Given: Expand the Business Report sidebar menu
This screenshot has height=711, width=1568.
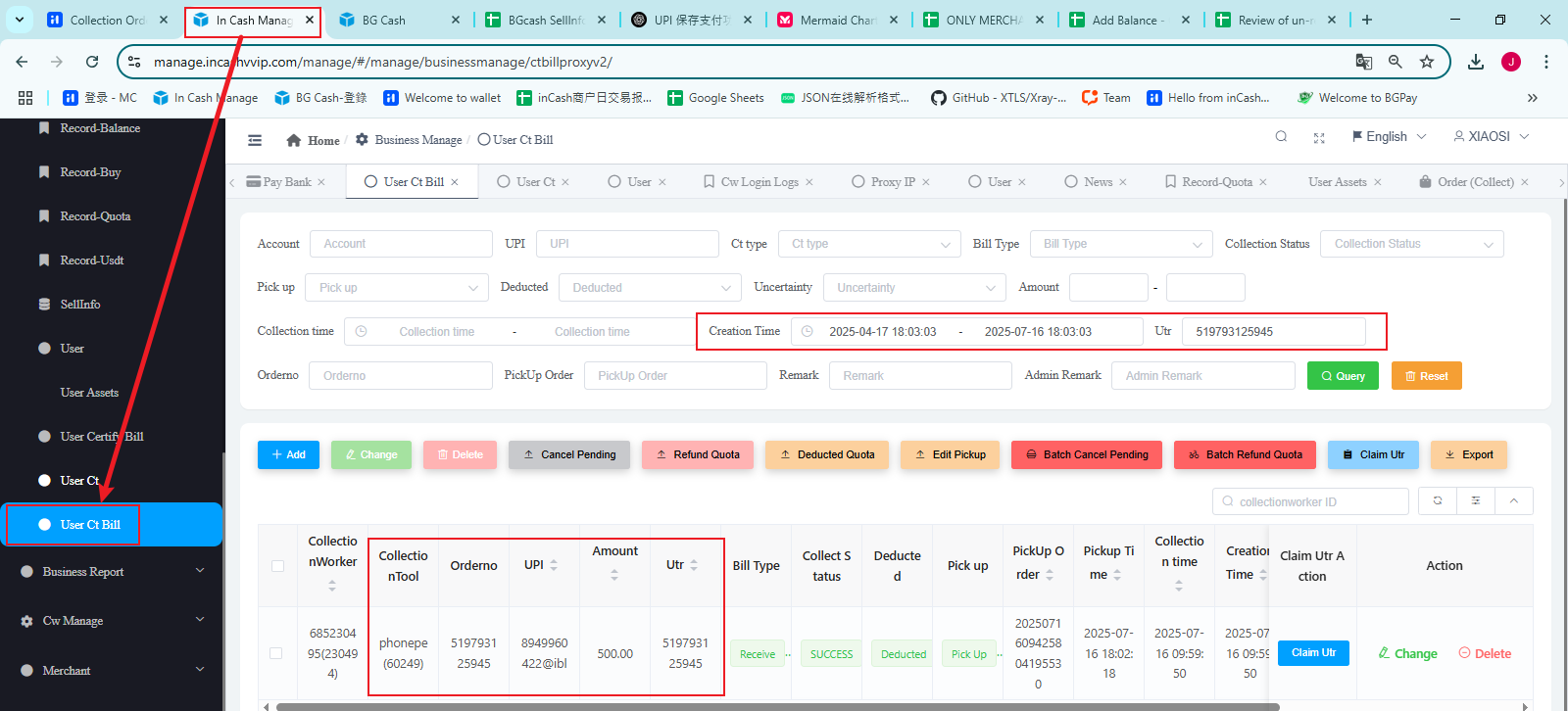Looking at the screenshot, I should [x=112, y=572].
